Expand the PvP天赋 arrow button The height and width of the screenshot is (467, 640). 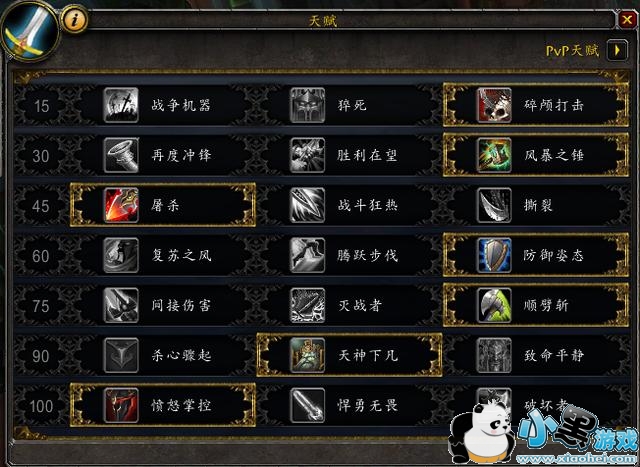[x=617, y=50]
